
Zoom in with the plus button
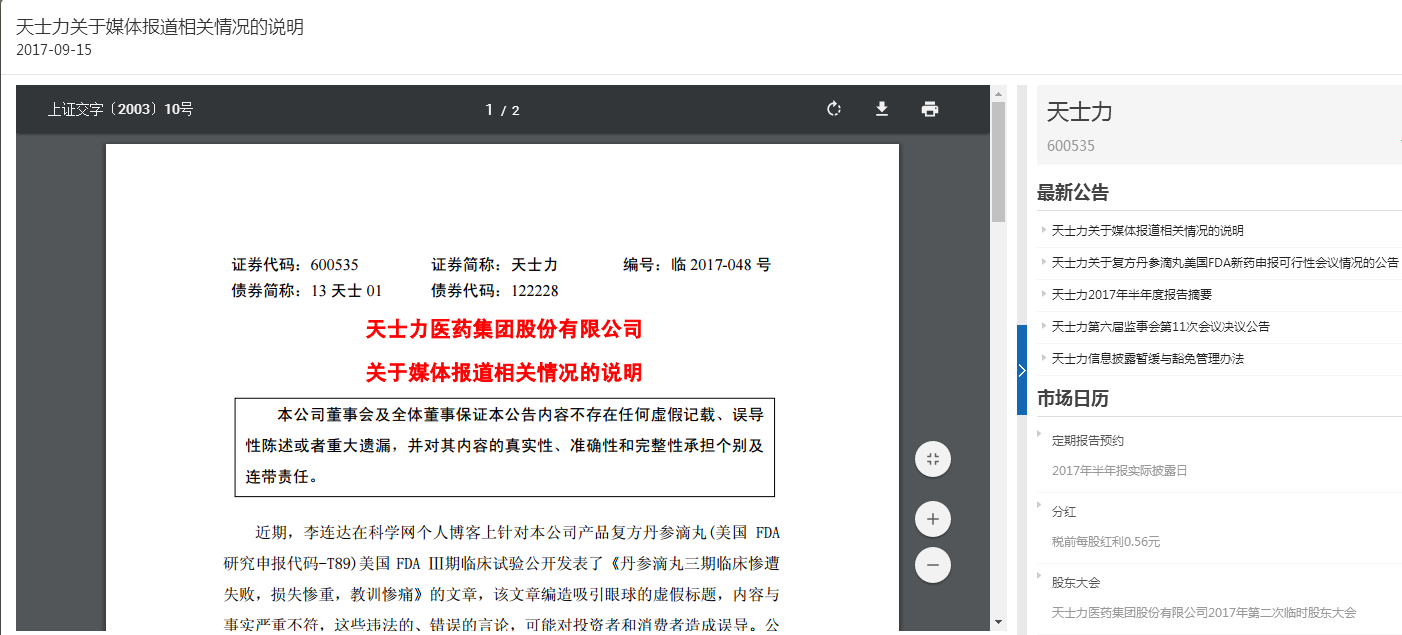point(932,519)
